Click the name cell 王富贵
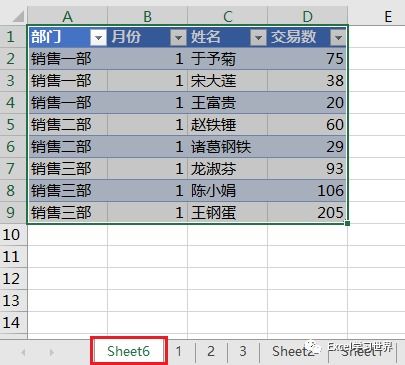Screen dimensions: 405x365 click(x=227, y=103)
